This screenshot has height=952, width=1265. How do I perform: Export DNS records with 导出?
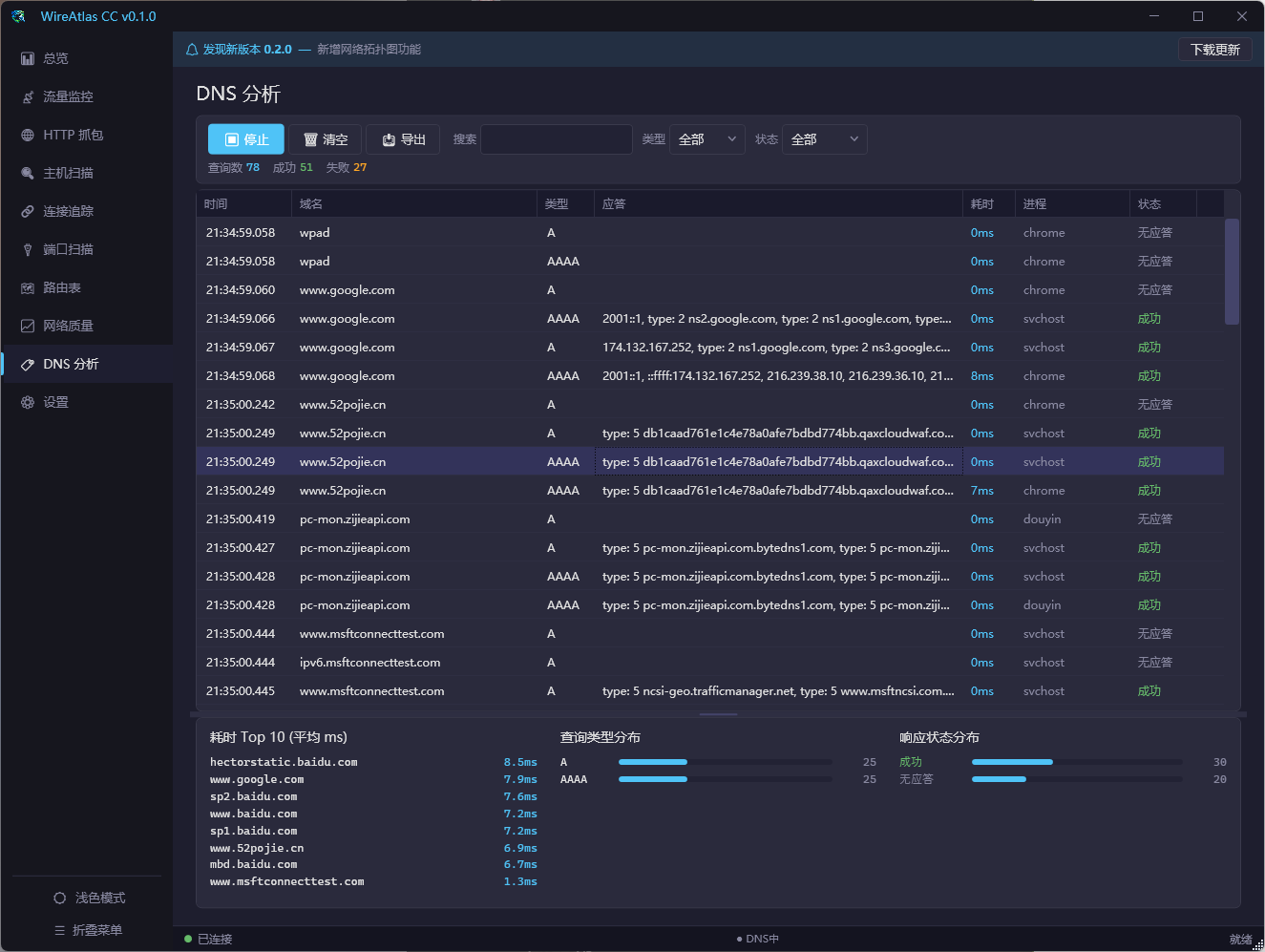pos(403,139)
